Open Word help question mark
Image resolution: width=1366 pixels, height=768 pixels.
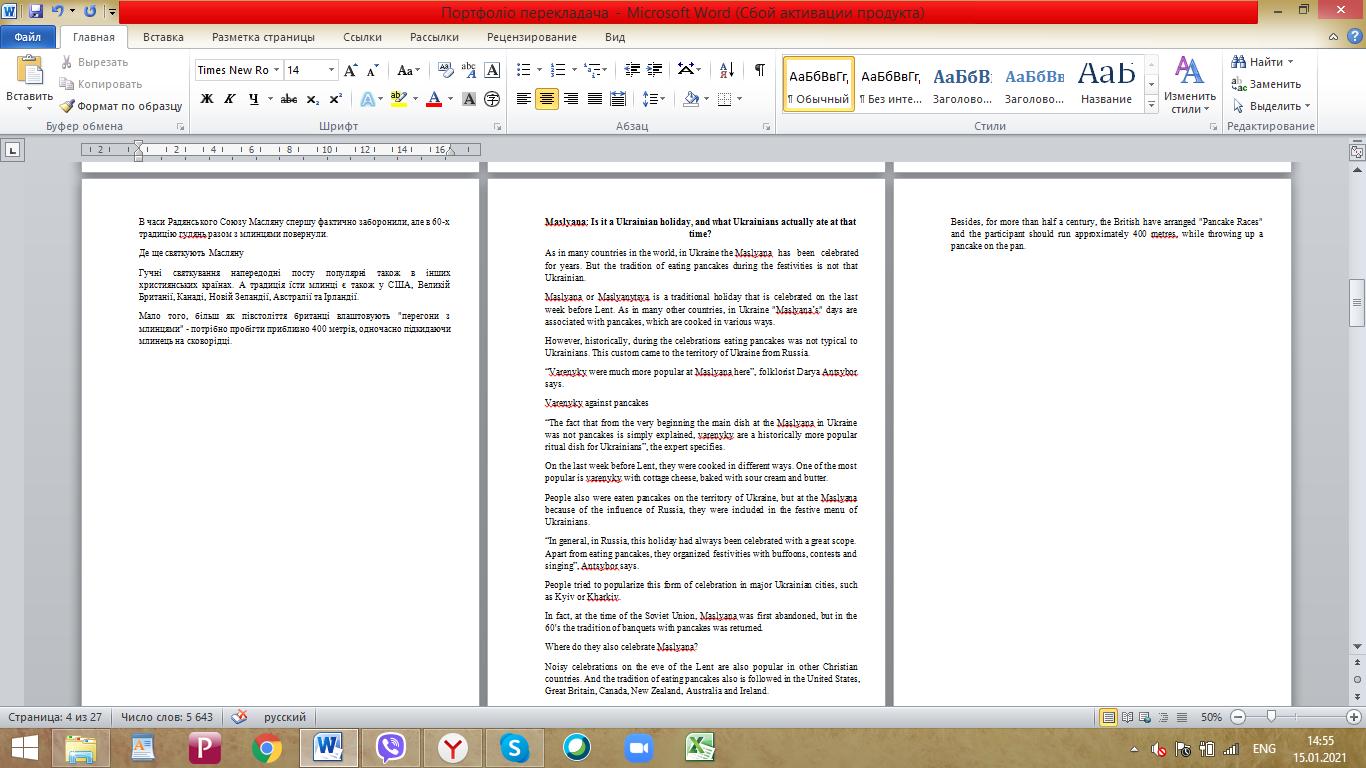[x=1356, y=37]
